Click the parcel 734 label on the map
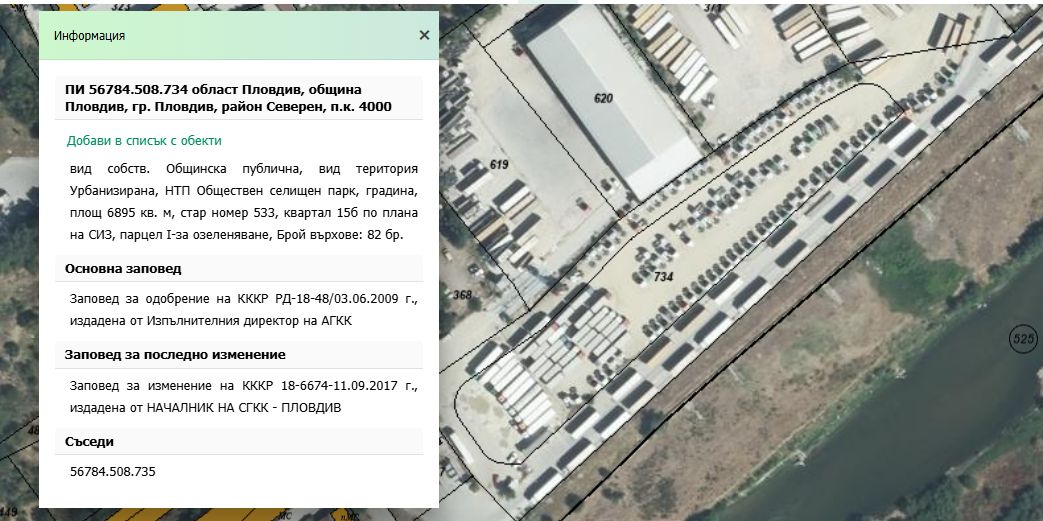 tap(664, 276)
